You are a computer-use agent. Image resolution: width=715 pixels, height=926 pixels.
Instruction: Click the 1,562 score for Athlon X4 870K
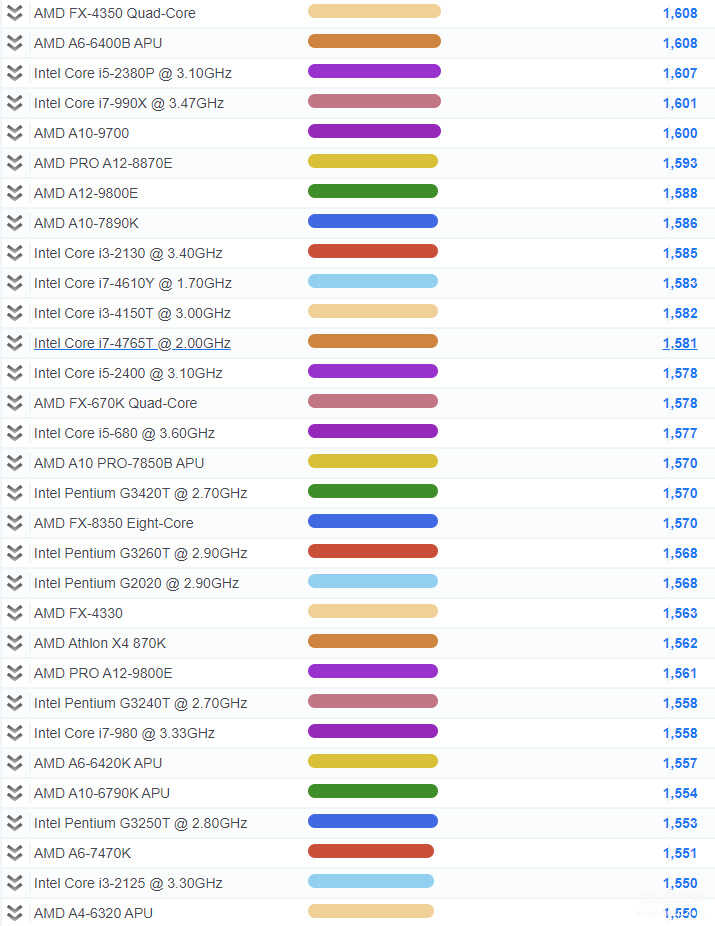[680, 643]
